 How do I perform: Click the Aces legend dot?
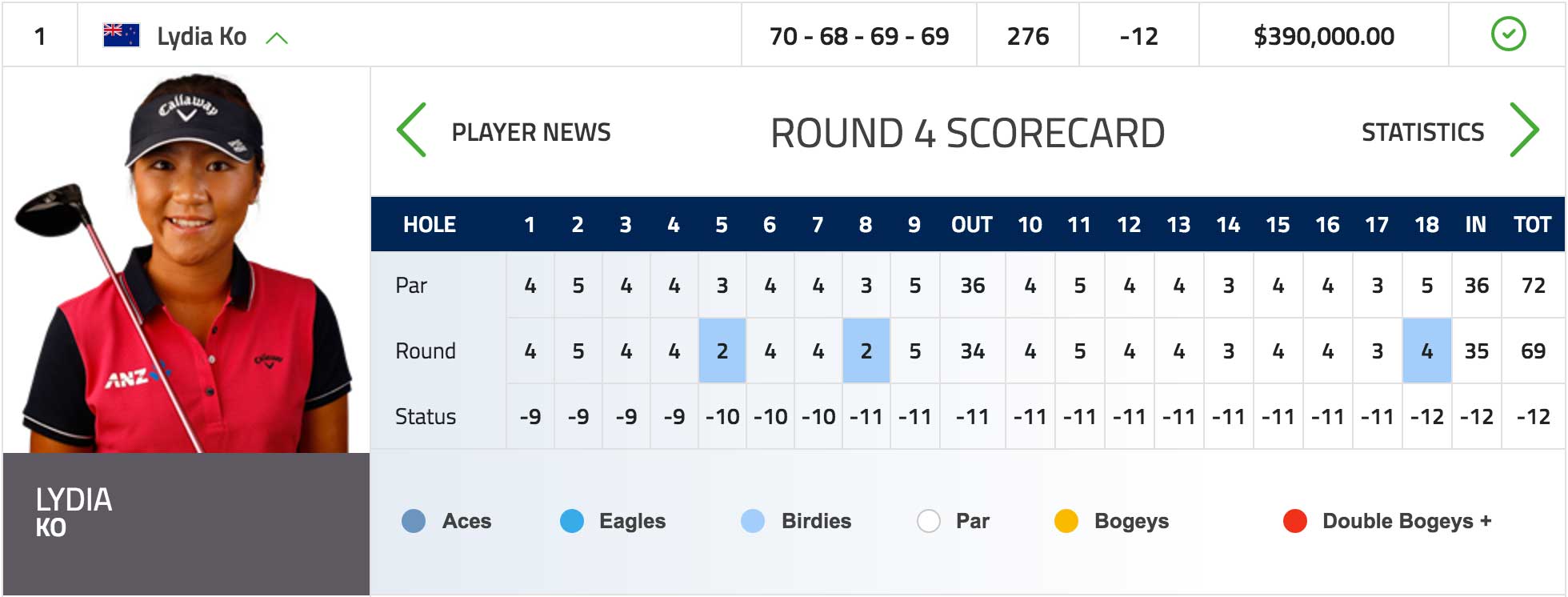pyautogui.click(x=414, y=521)
